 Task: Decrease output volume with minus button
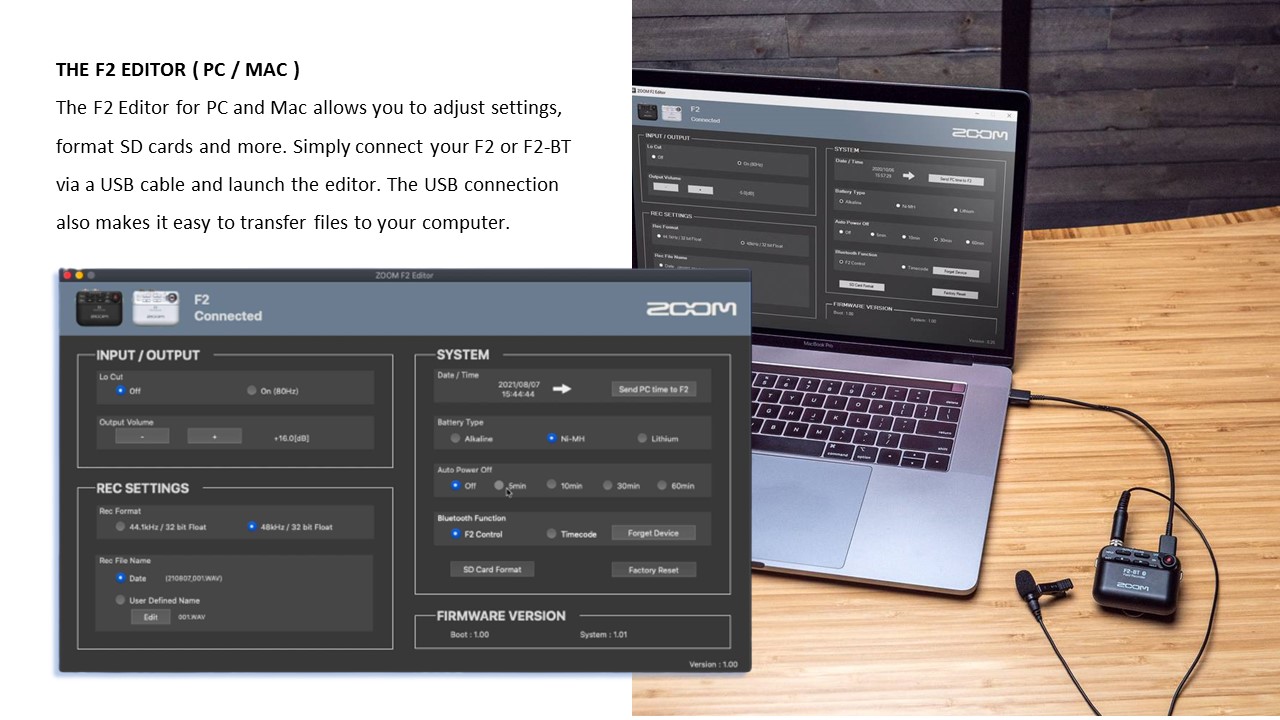(142, 436)
